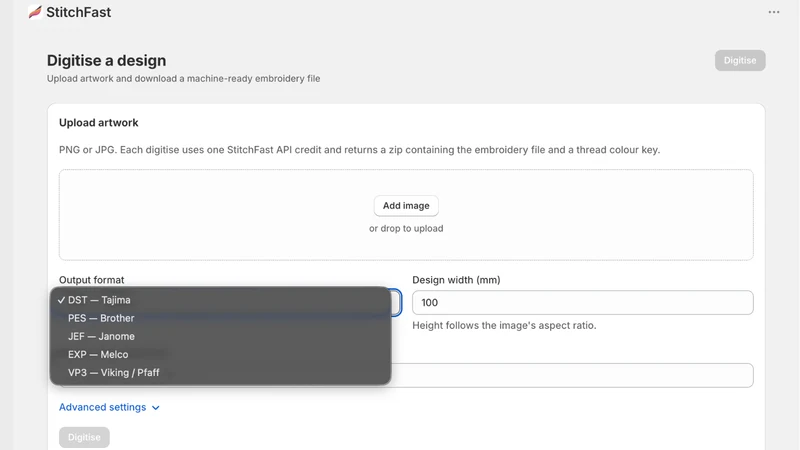The width and height of the screenshot is (800, 450).
Task: Open the three-dot more options menu
Action: click(773, 12)
